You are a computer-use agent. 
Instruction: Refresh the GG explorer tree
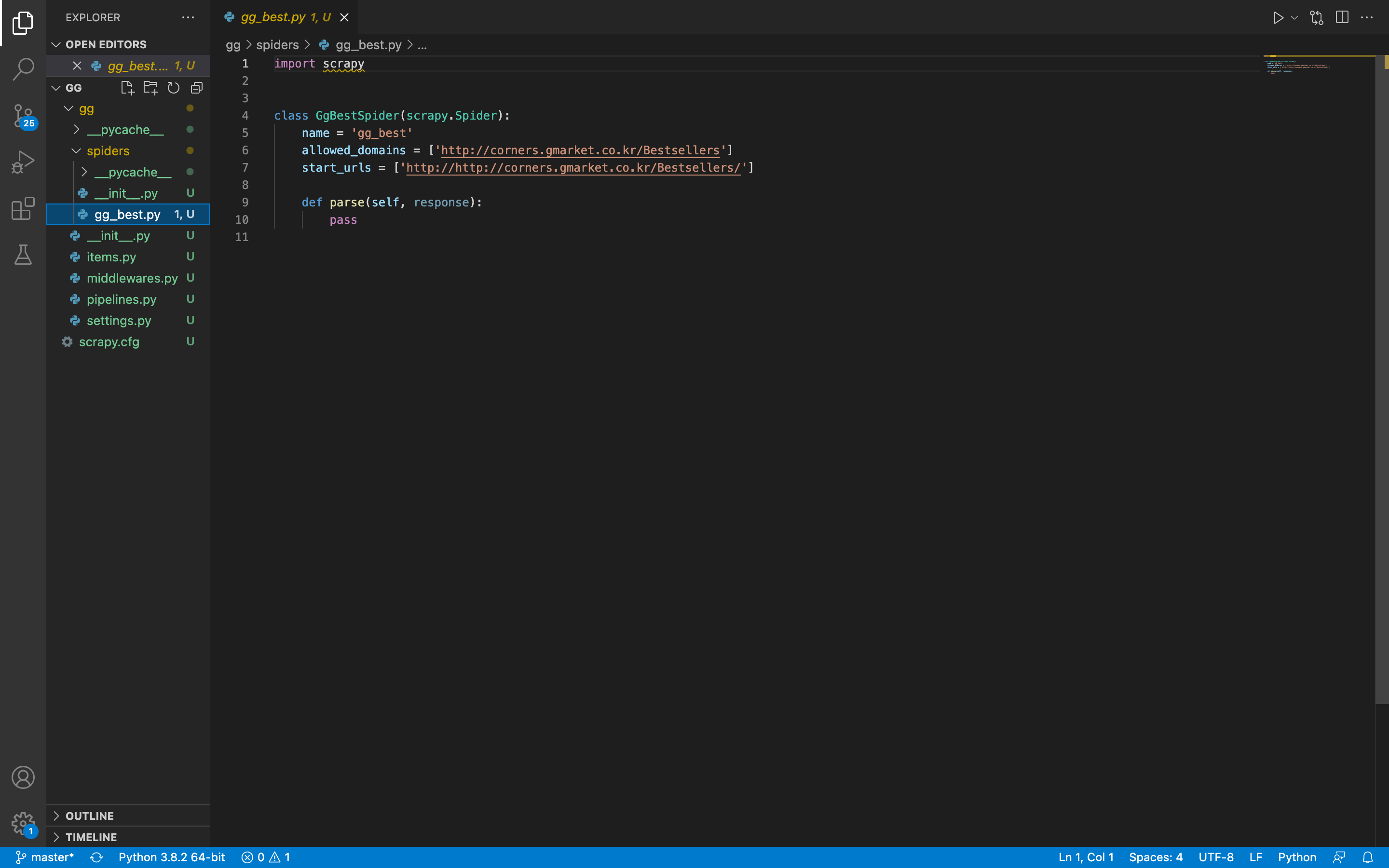(x=173, y=88)
